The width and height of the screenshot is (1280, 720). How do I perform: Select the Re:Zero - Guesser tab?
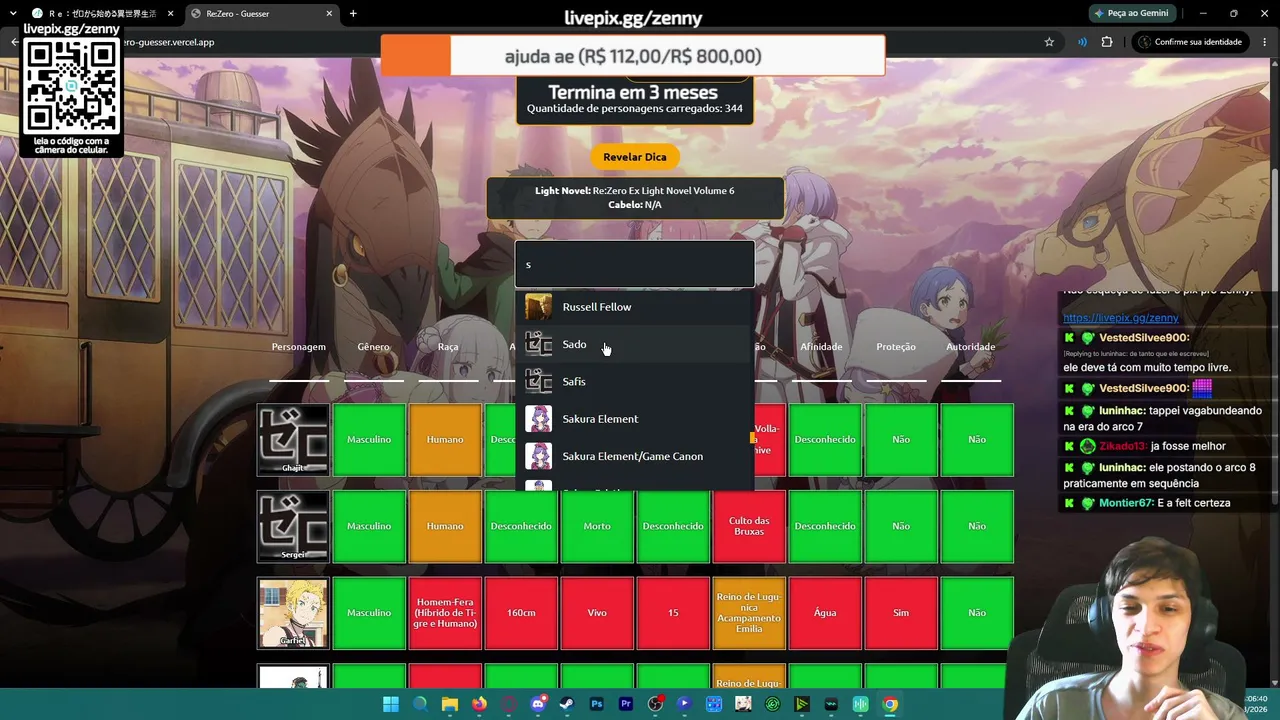click(260, 14)
